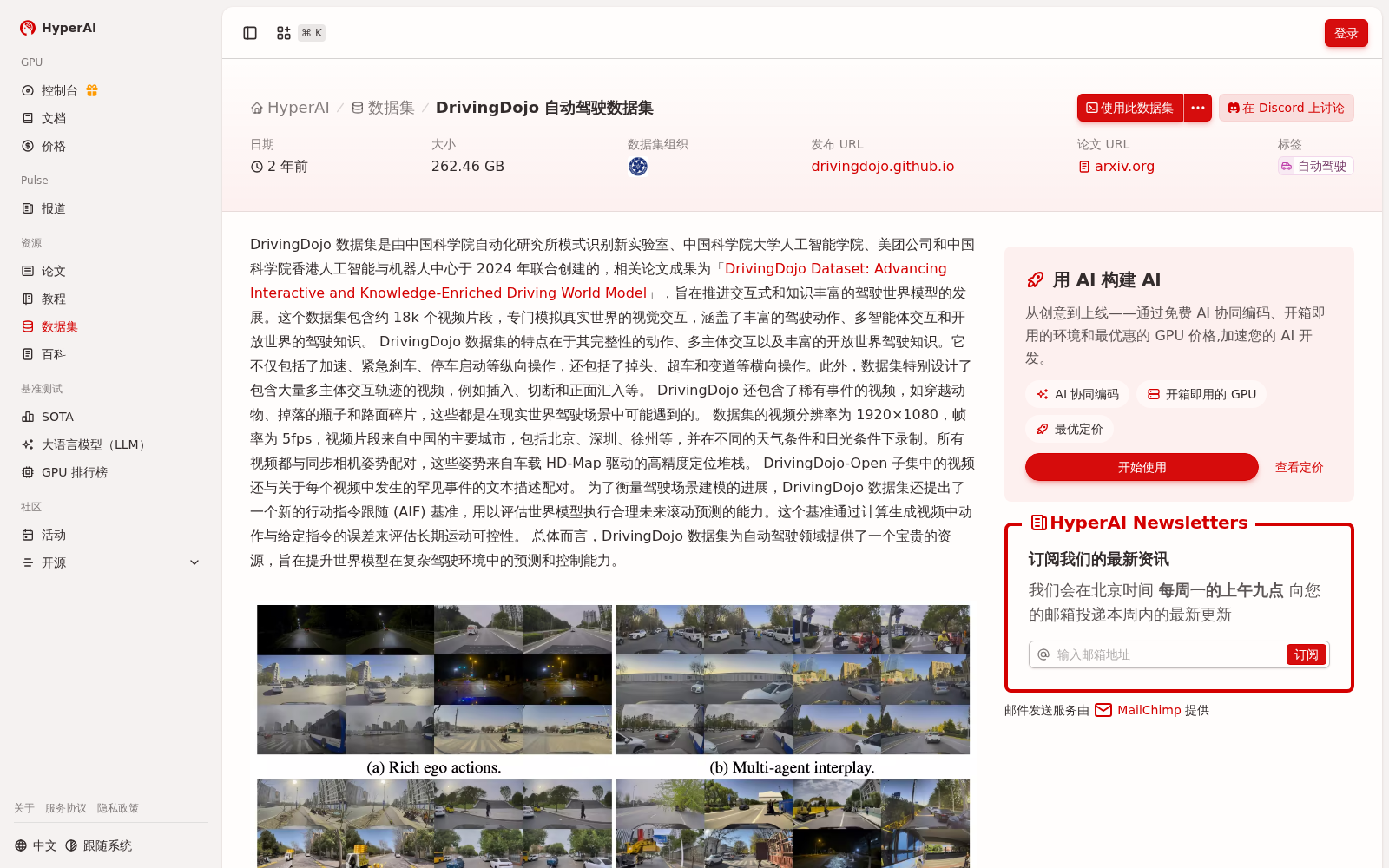The height and width of the screenshot is (868, 1389).
Task: Click the 登录 button
Action: (1346, 33)
